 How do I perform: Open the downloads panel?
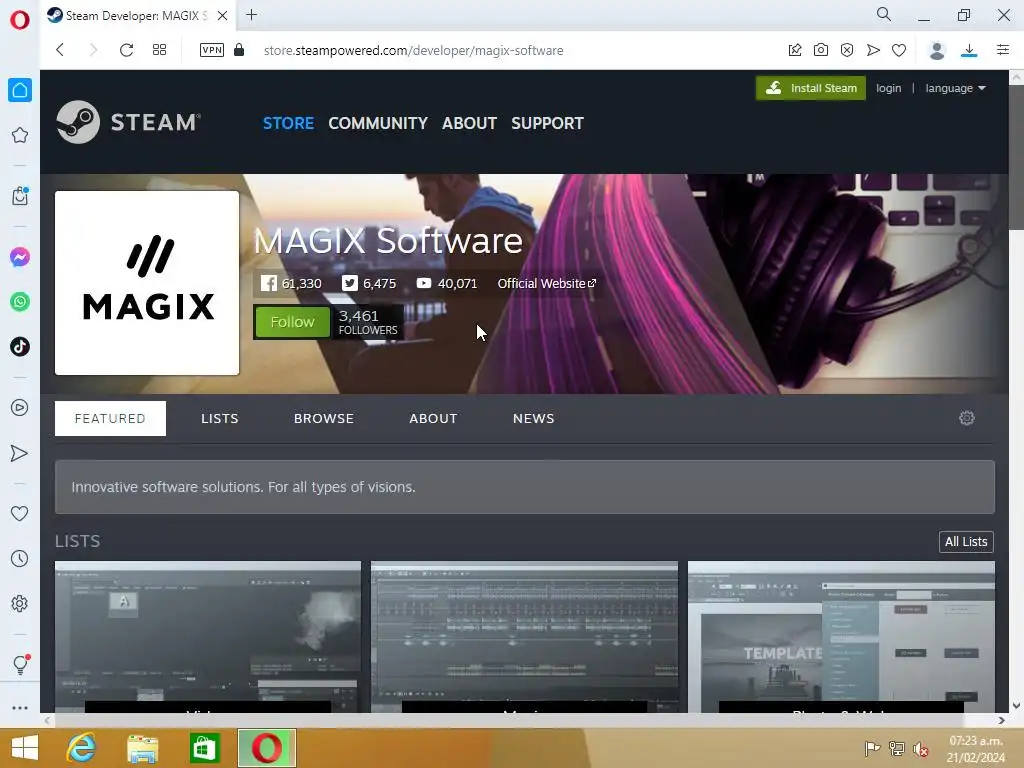pyautogui.click(x=969, y=50)
